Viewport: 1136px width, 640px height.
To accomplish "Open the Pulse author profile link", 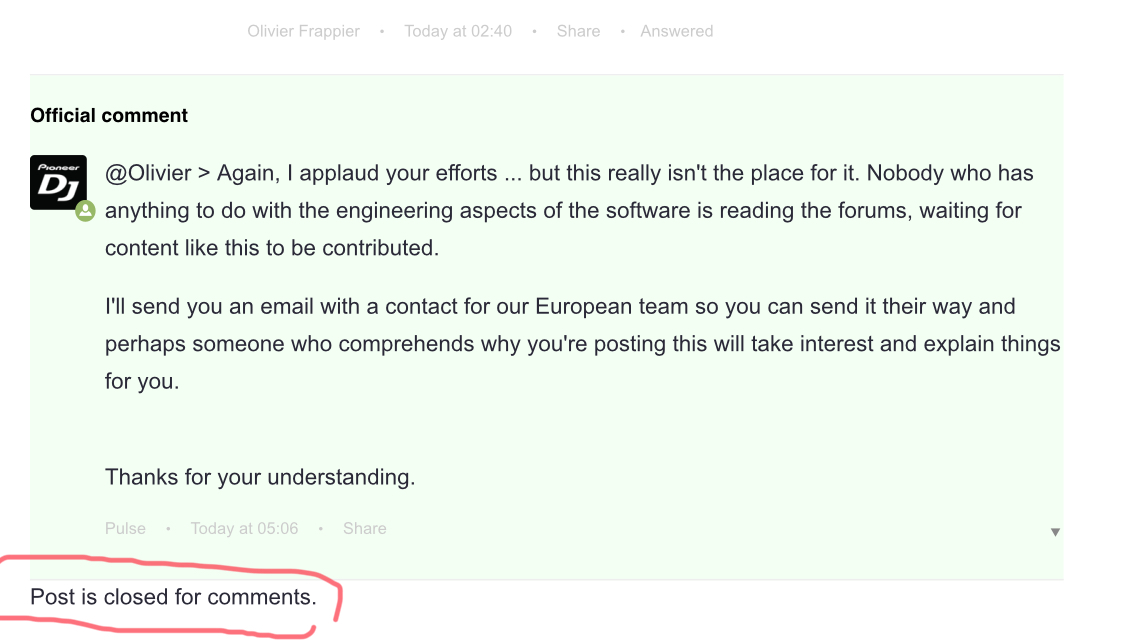I will [125, 528].
